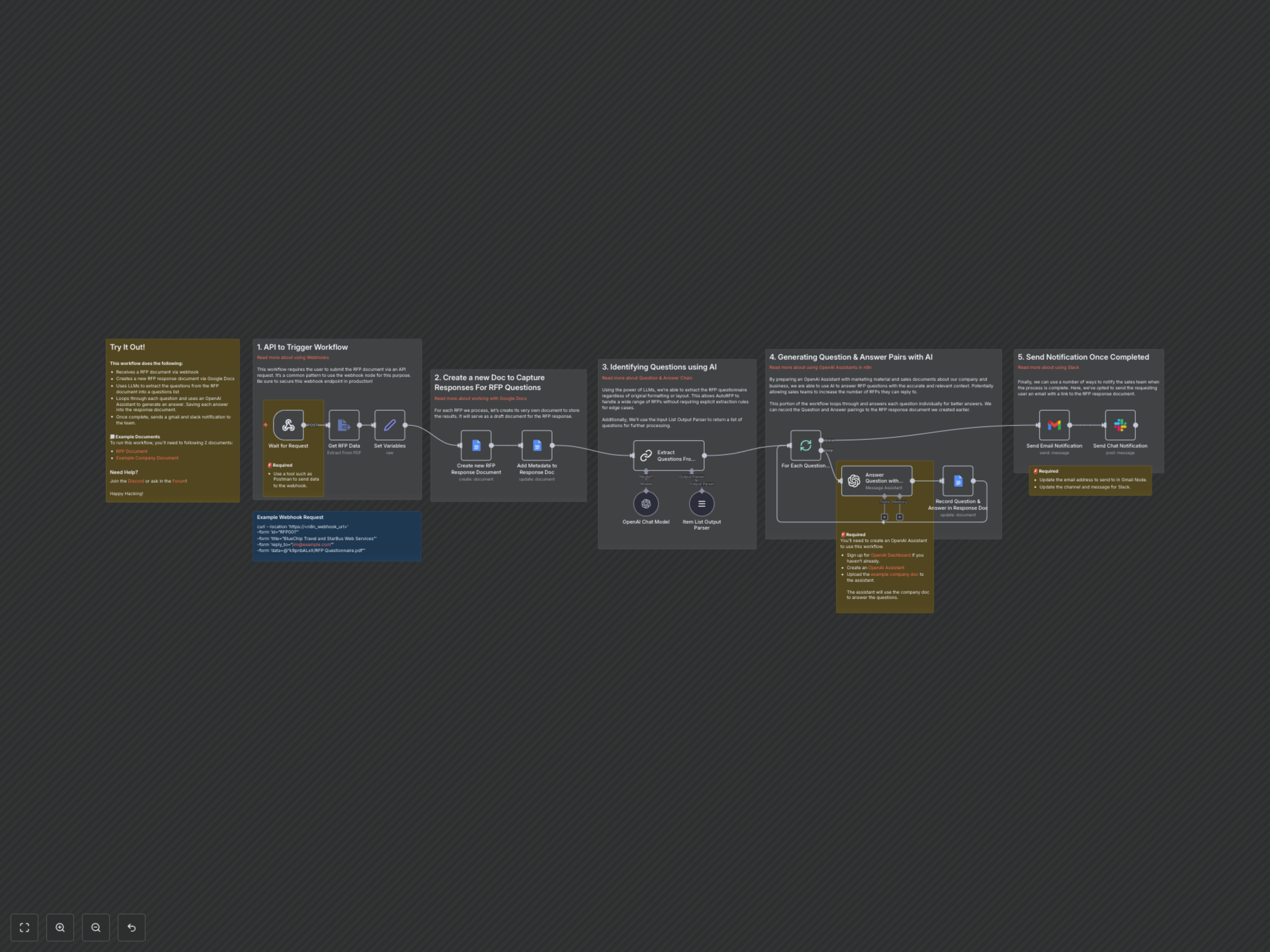Select the Wait for Request webhook node
Screen dimensions: 1270x952
[289, 425]
